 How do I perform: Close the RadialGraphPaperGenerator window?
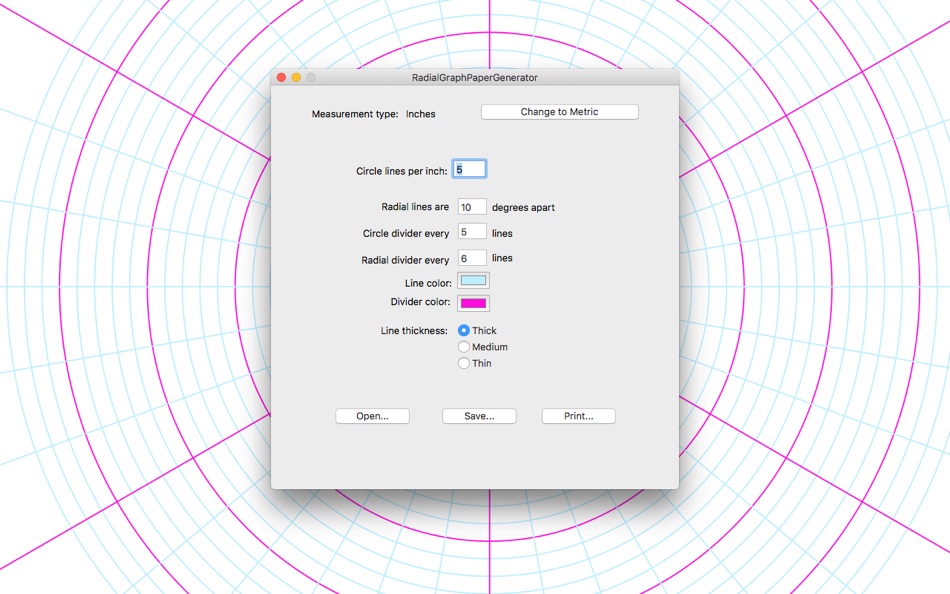(281, 78)
